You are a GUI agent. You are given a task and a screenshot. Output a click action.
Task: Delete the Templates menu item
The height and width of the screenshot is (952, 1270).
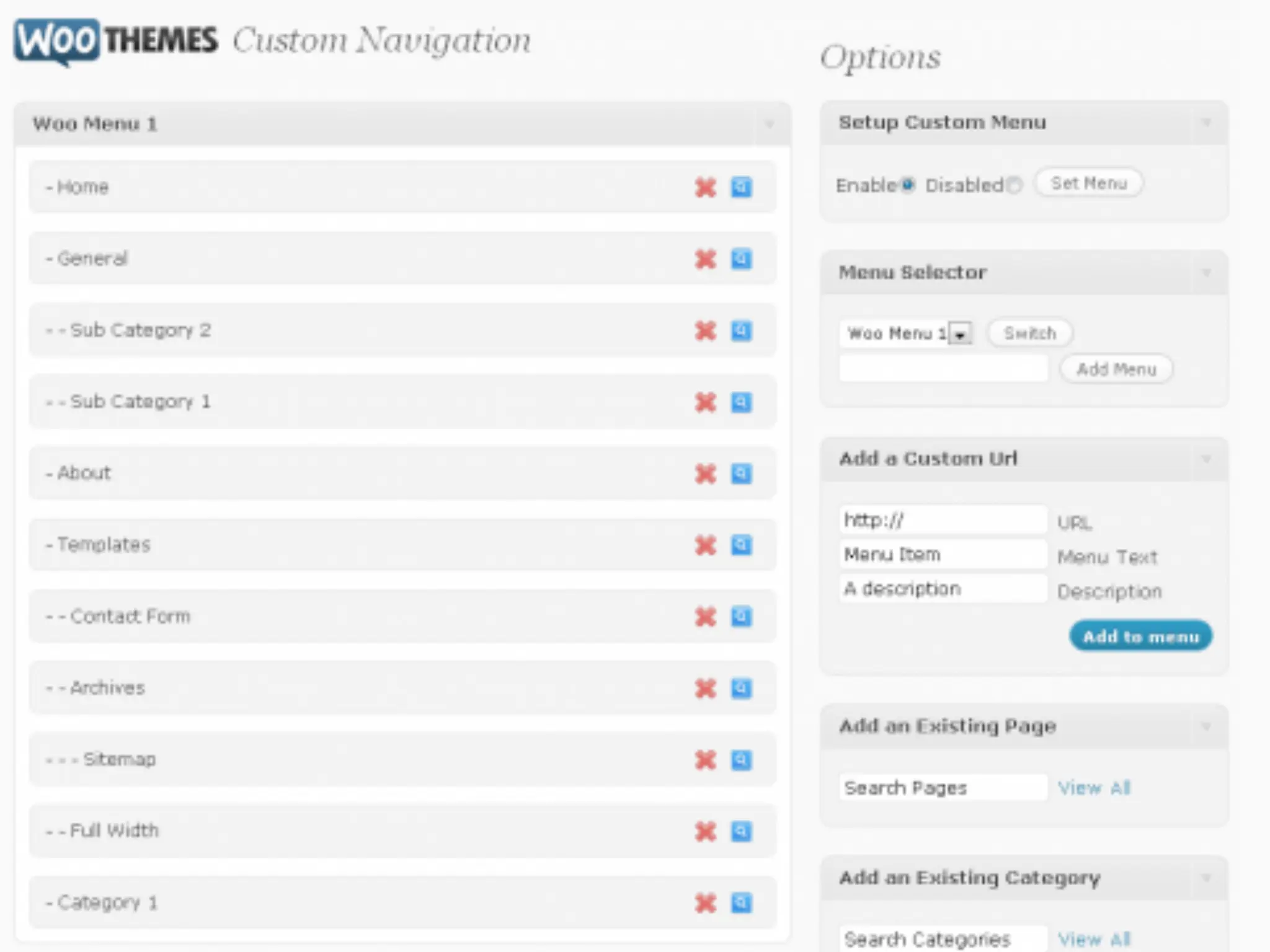705,545
